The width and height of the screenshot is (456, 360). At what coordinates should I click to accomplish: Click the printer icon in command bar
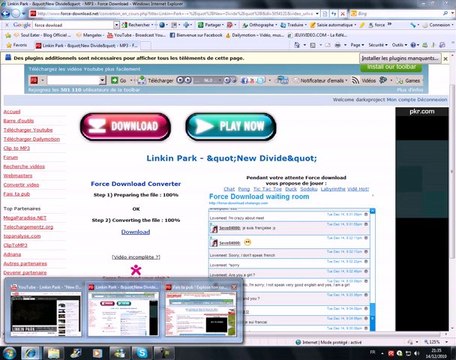(x=338, y=45)
